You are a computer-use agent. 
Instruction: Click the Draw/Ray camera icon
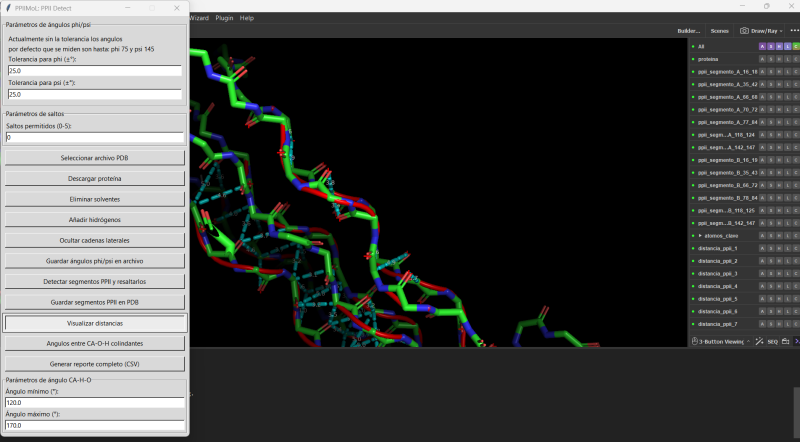(x=745, y=31)
